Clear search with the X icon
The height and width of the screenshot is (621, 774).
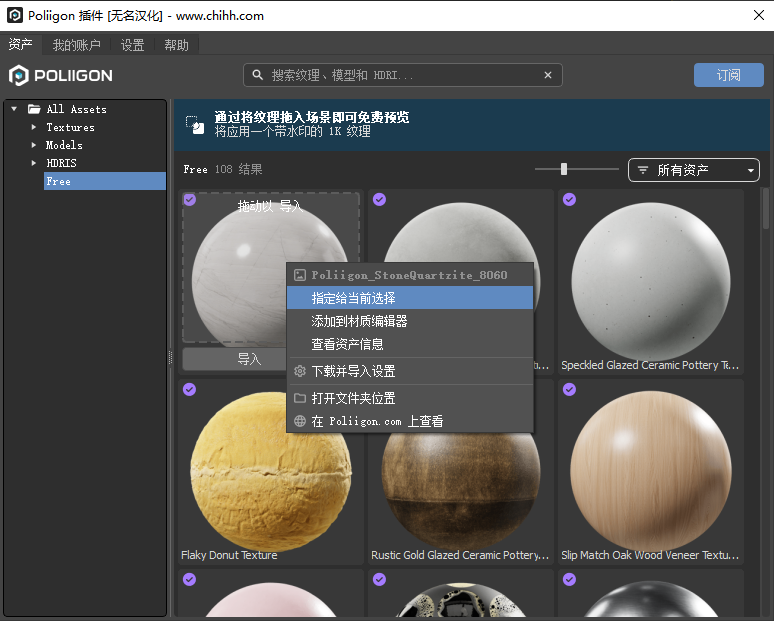click(x=548, y=75)
